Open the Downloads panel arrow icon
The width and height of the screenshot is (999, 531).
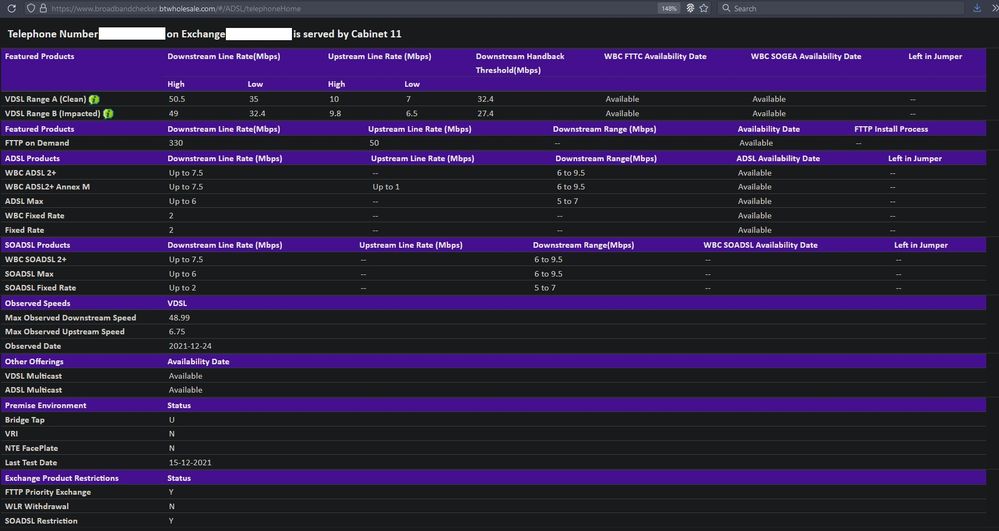[977, 8]
